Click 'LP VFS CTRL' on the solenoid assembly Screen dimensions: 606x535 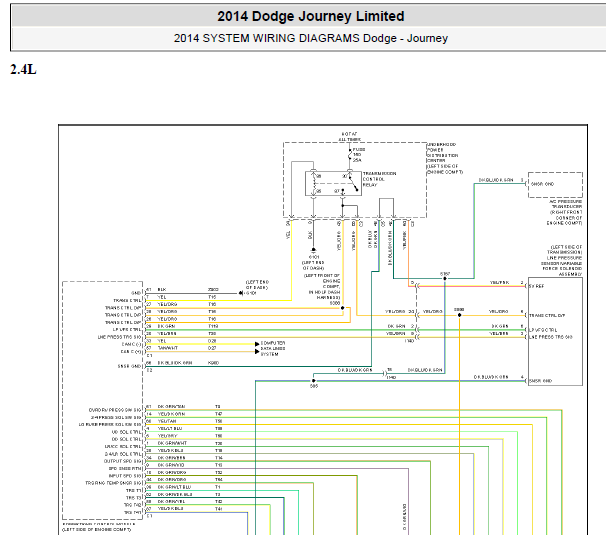[543, 330]
